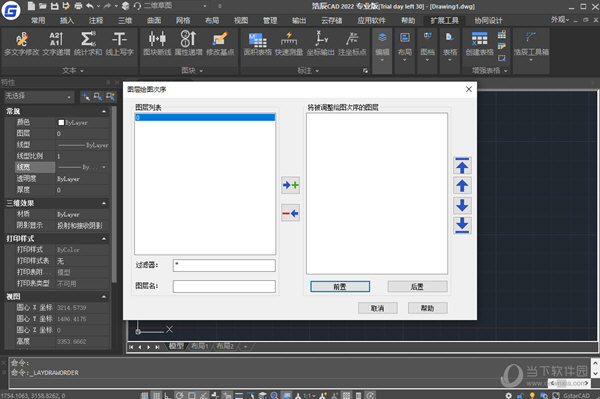
Task: Click the Print icon in quick access toolbar
Action: pyautogui.click(x=78, y=6)
